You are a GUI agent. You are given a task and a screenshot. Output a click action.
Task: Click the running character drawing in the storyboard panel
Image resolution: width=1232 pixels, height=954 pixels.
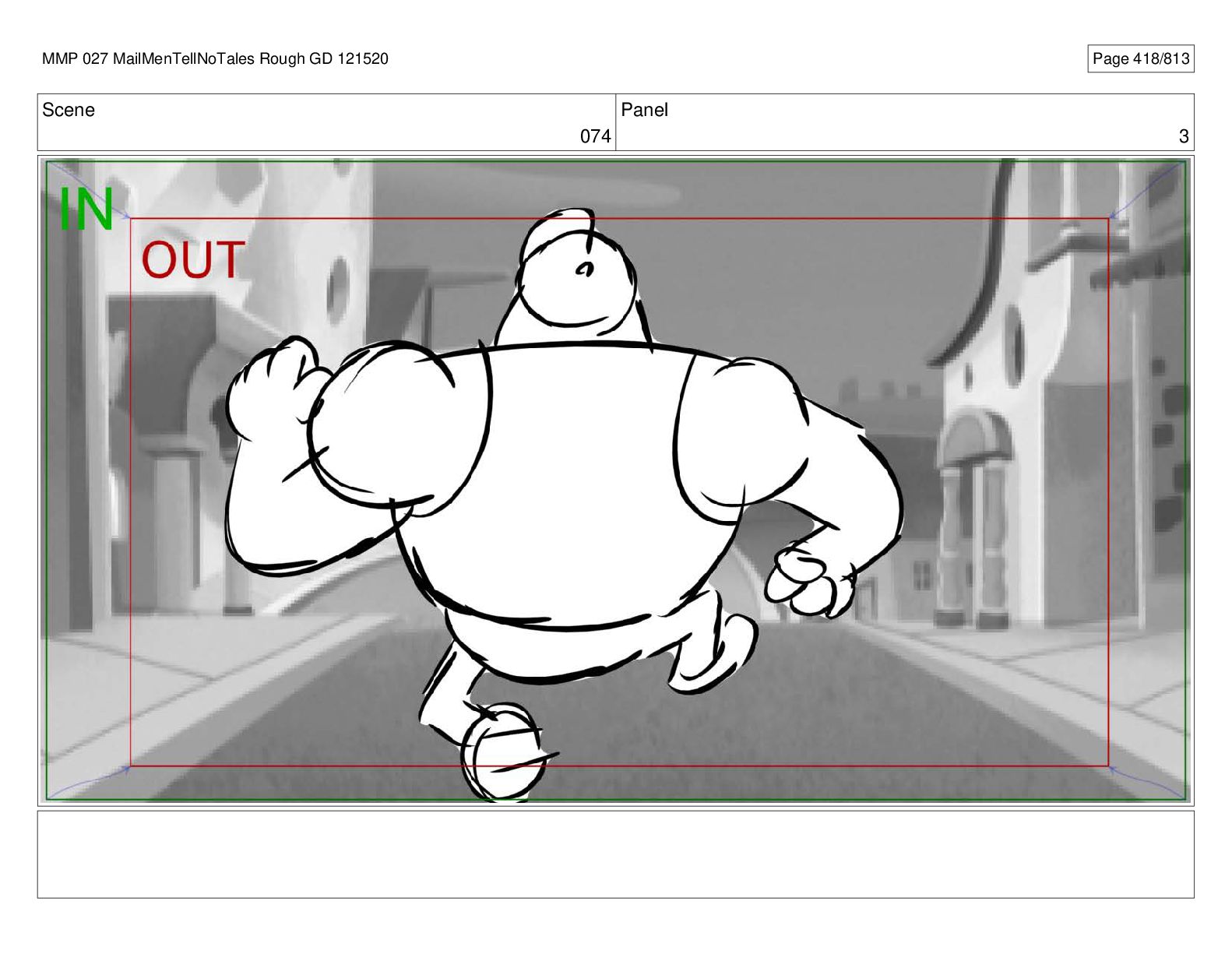(565, 505)
